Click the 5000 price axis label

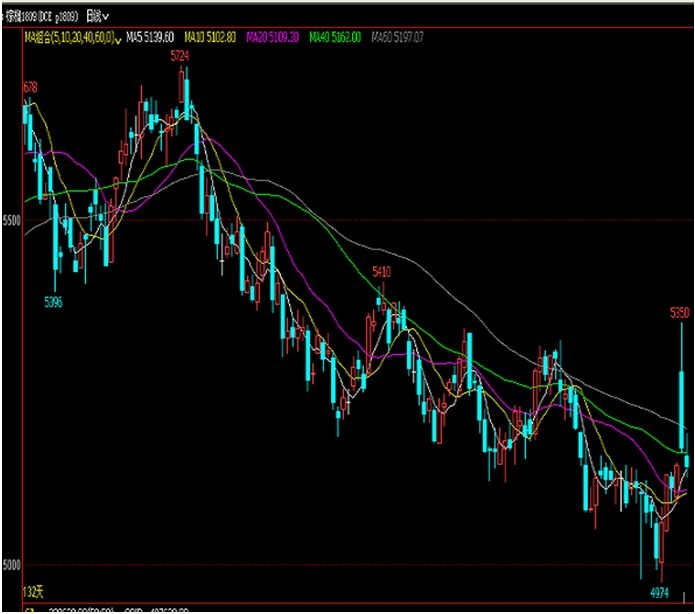coord(12,565)
